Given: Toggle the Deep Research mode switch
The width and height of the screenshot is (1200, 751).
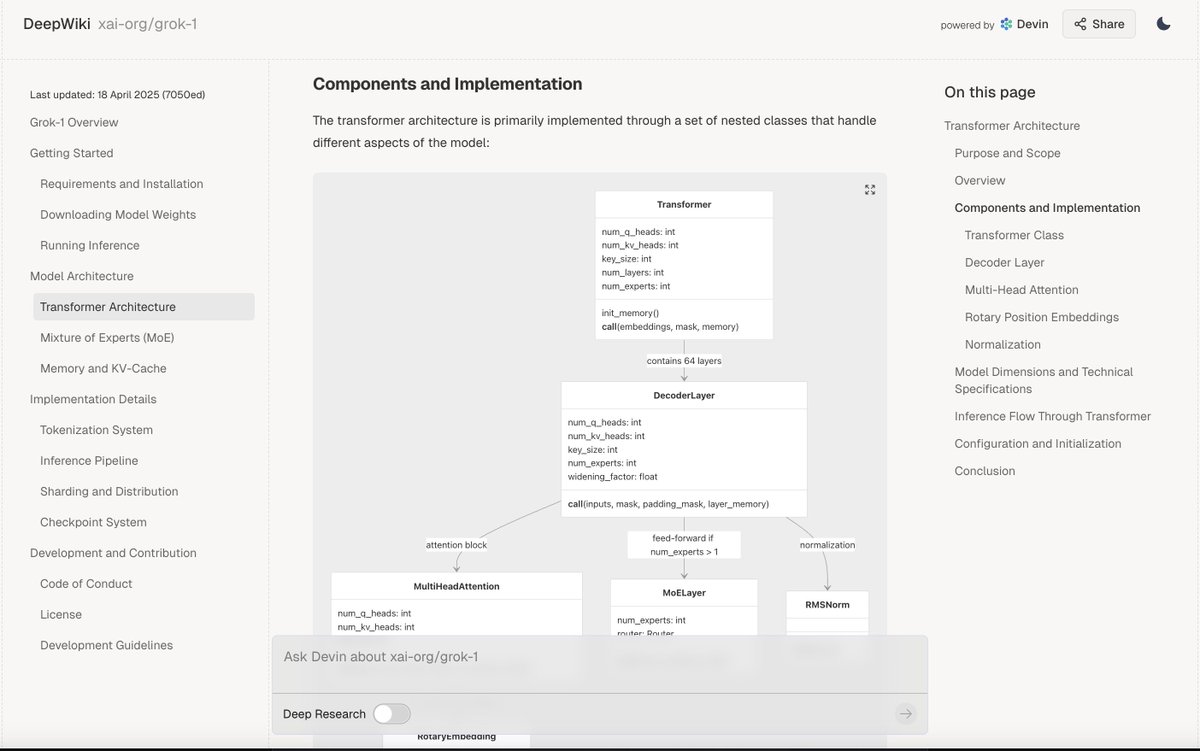Looking at the screenshot, I should (391, 713).
